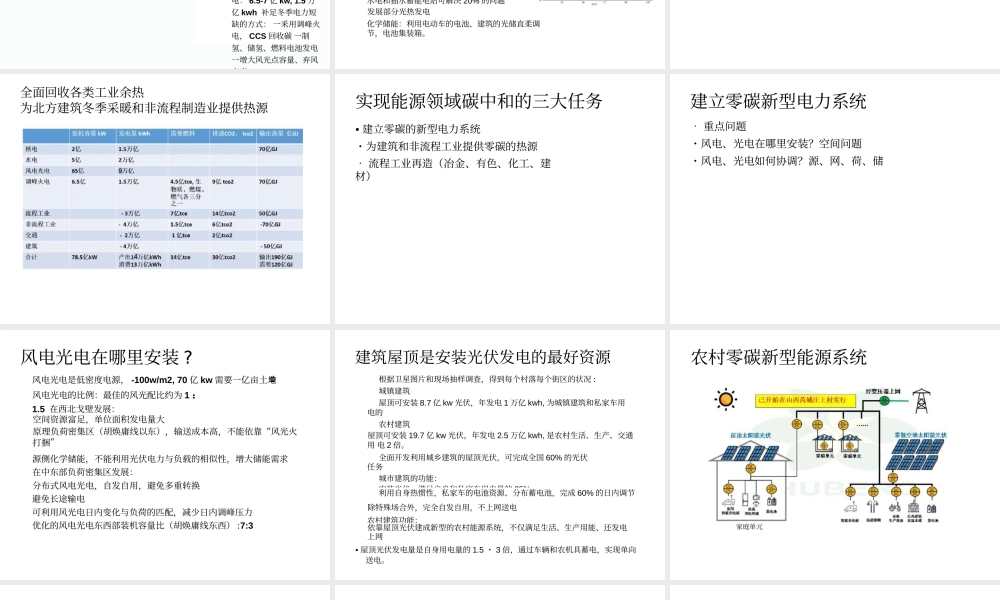Click the 屋顶太阳能光伏 label in the diagram
The image size is (1000, 600).
pyautogui.click(x=751, y=435)
